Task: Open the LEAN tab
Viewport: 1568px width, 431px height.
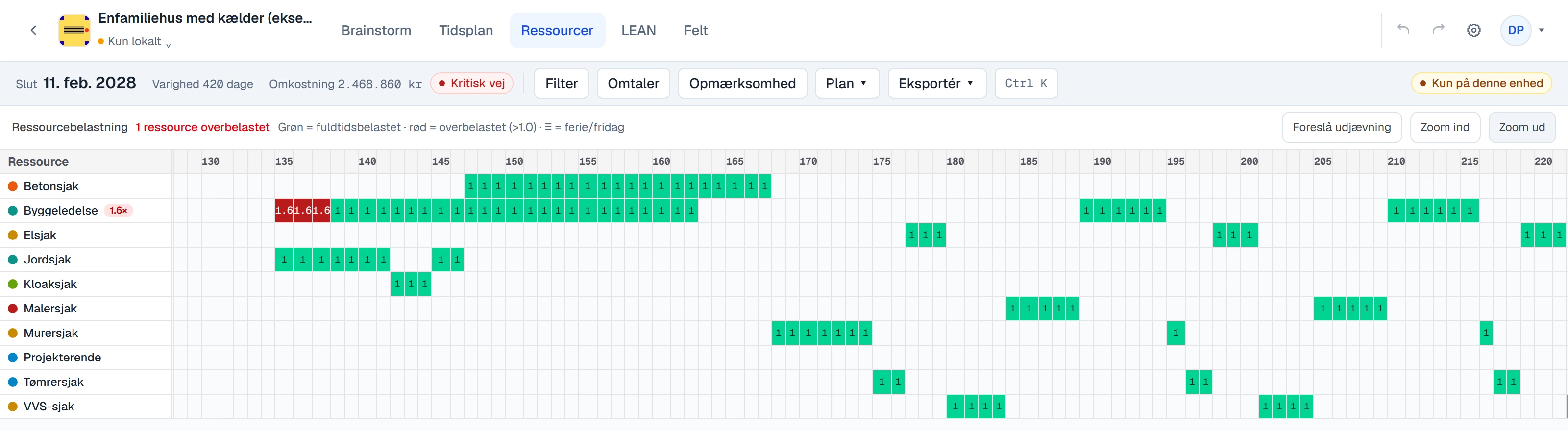Action: [638, 30]
